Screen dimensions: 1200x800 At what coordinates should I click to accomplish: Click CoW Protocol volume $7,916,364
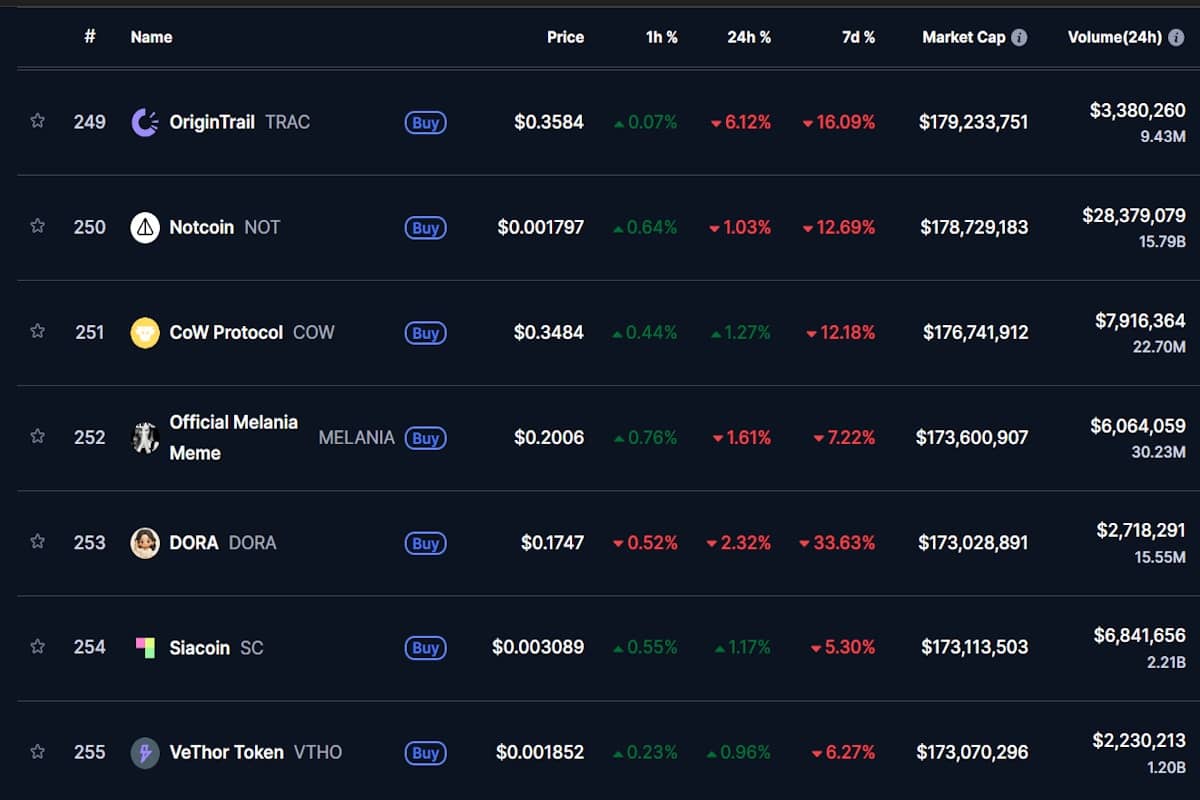(1140, 321)
